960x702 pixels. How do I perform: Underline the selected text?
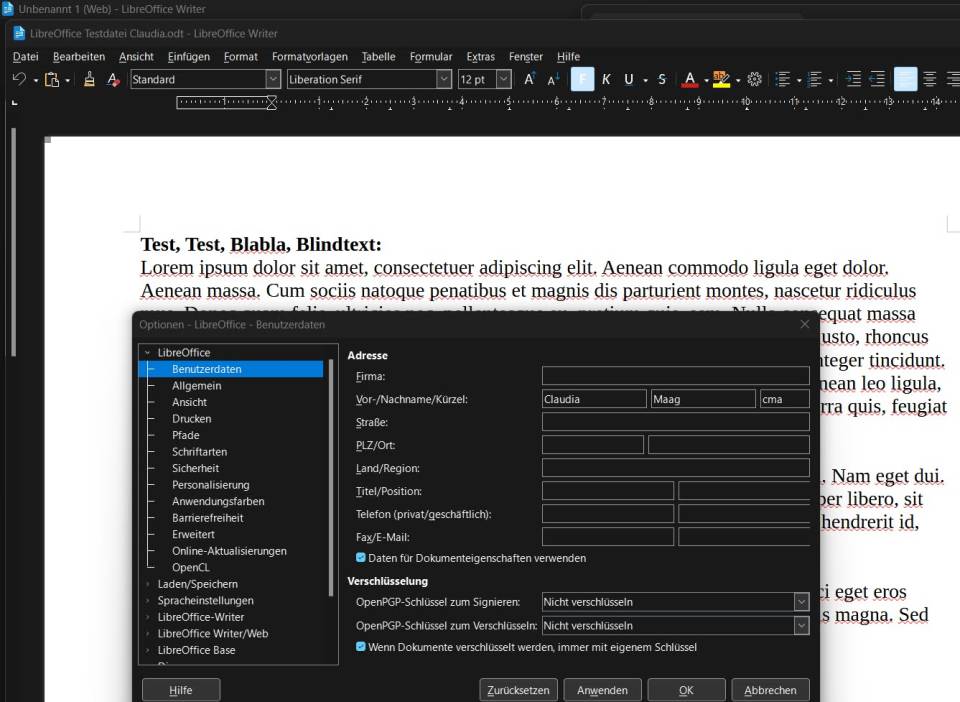(x=628, y=79)
